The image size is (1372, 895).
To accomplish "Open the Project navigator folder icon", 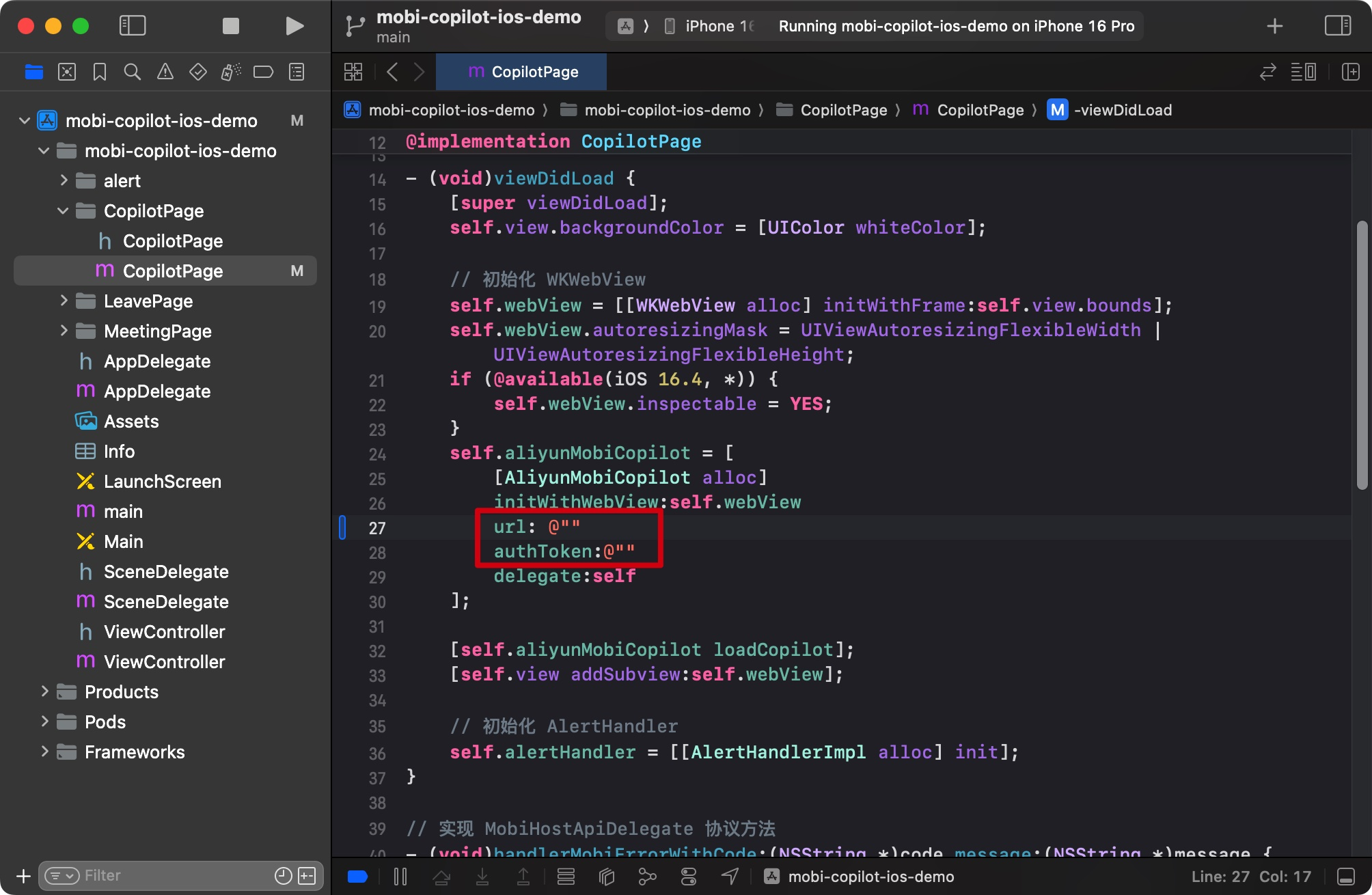I will point(34,72).
